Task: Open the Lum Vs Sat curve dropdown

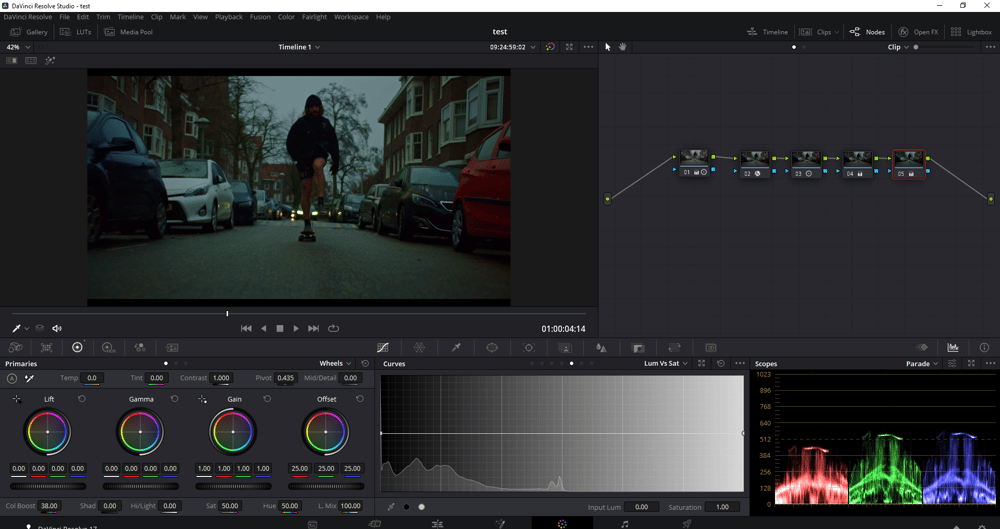Action: tap(666, 363)
